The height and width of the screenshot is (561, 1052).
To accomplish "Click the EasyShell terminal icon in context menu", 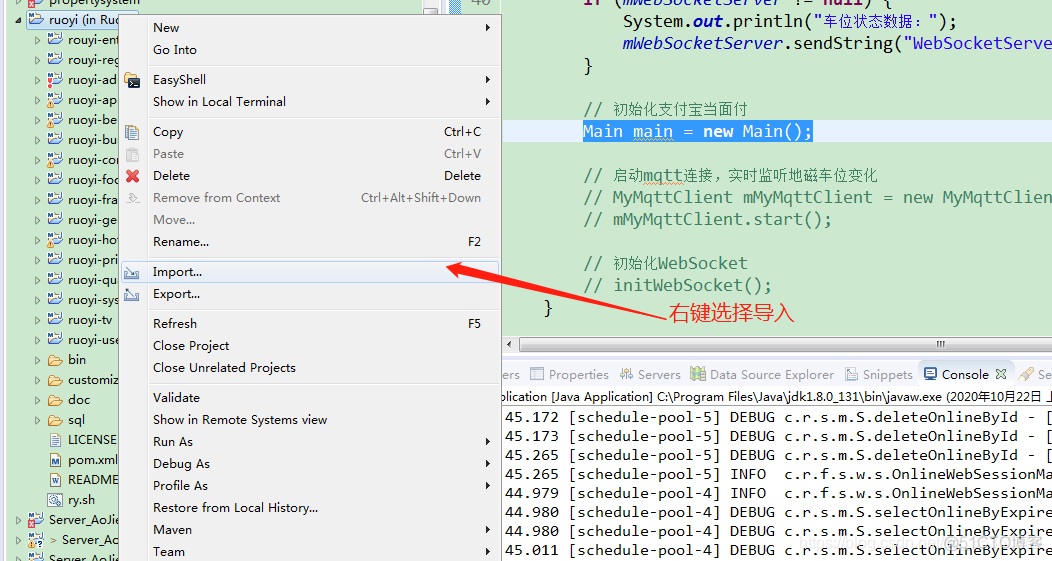I will click(132, 81).
